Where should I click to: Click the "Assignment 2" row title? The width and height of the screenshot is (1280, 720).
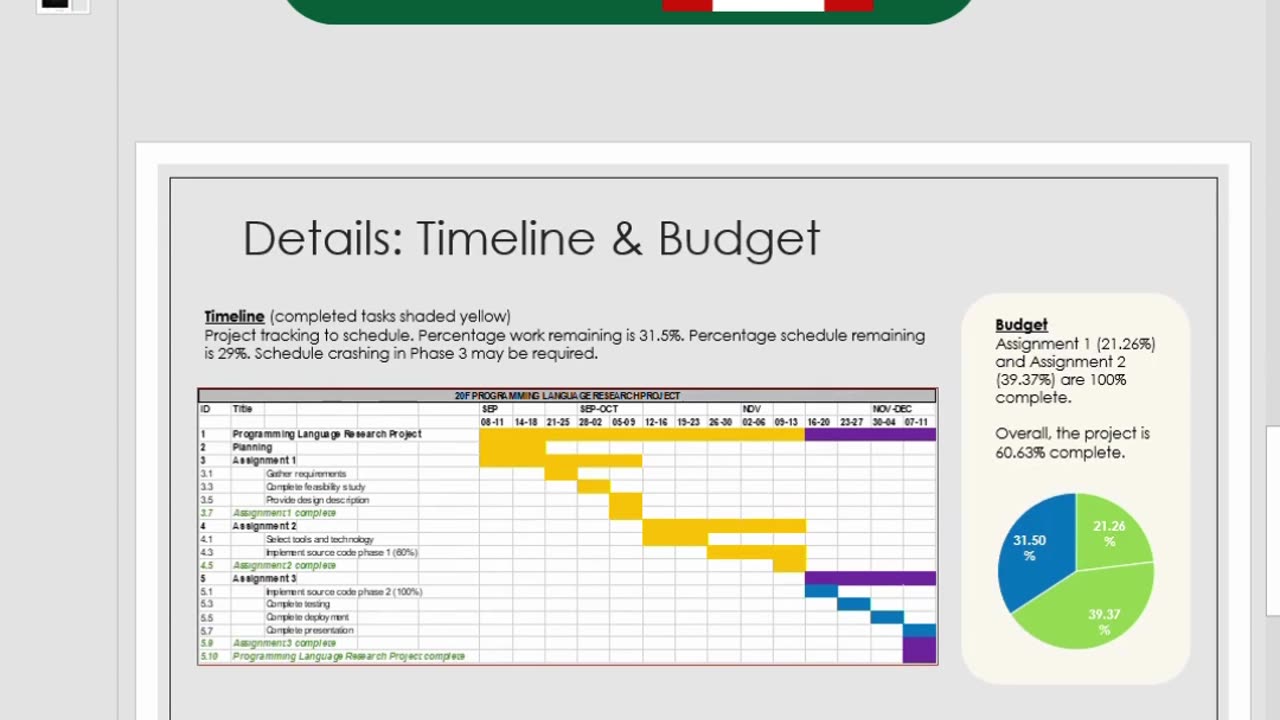264,526
